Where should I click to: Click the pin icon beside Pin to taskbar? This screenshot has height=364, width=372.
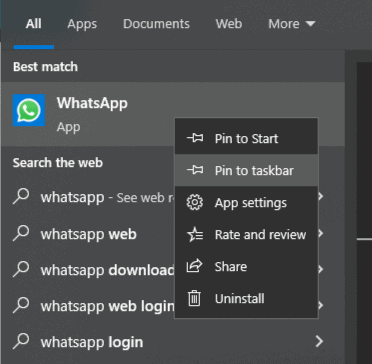(x=195, y=170)
